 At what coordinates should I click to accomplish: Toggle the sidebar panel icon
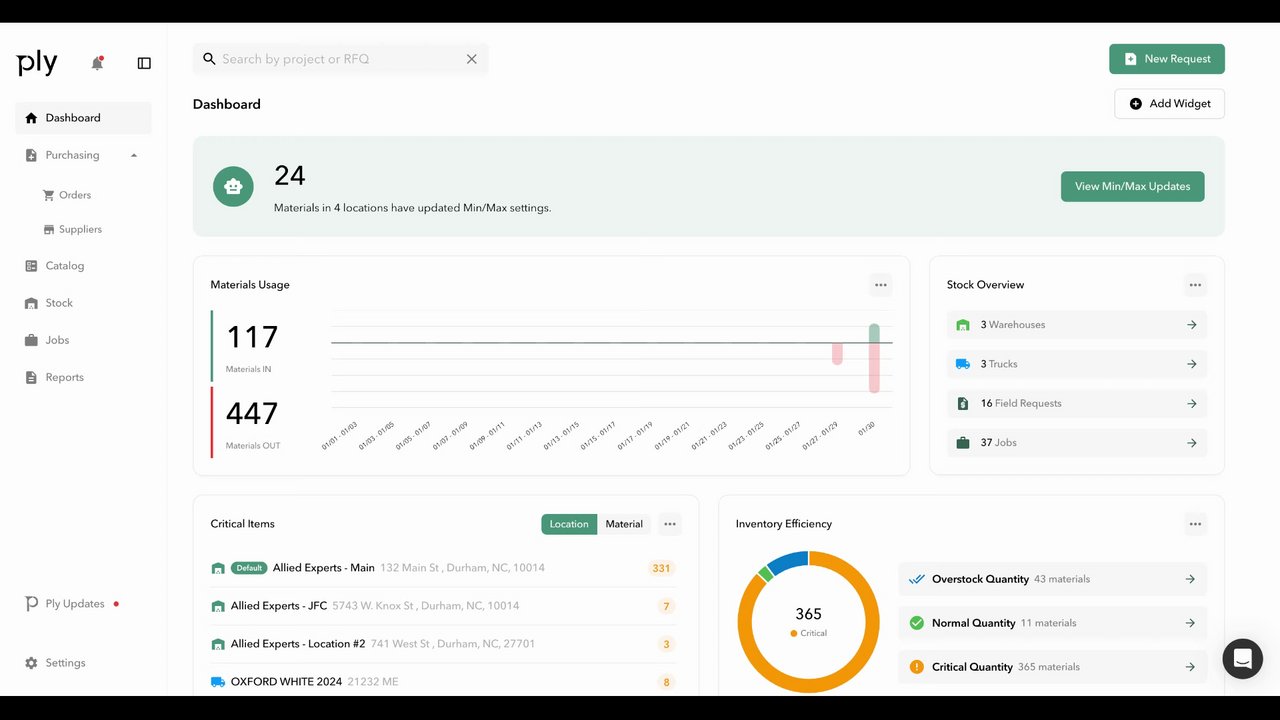pos(144,63)
